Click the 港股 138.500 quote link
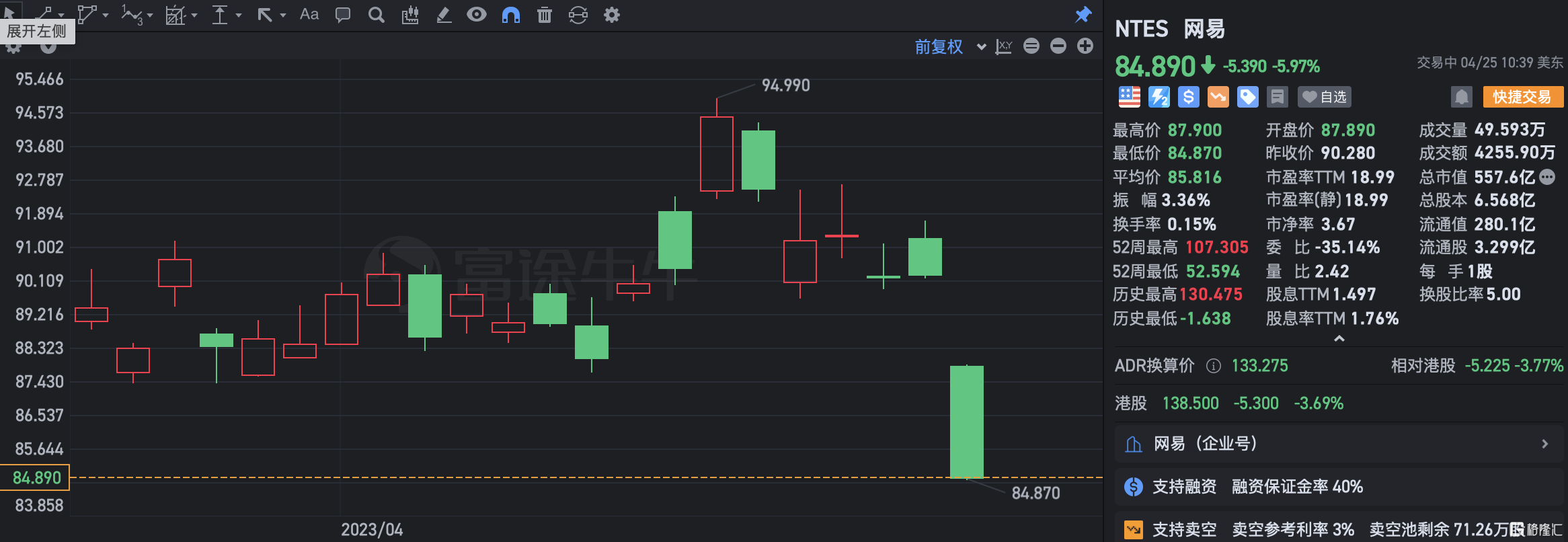Image resolution: width=1568 pixels, height=542 pixels. coord(1229,403)
